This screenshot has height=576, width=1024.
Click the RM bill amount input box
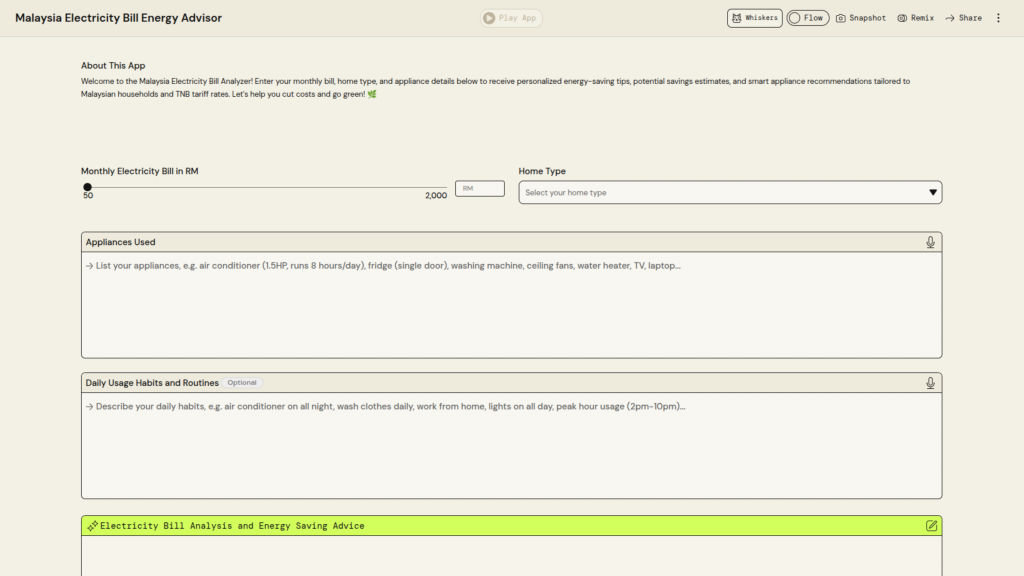(480, 188)
